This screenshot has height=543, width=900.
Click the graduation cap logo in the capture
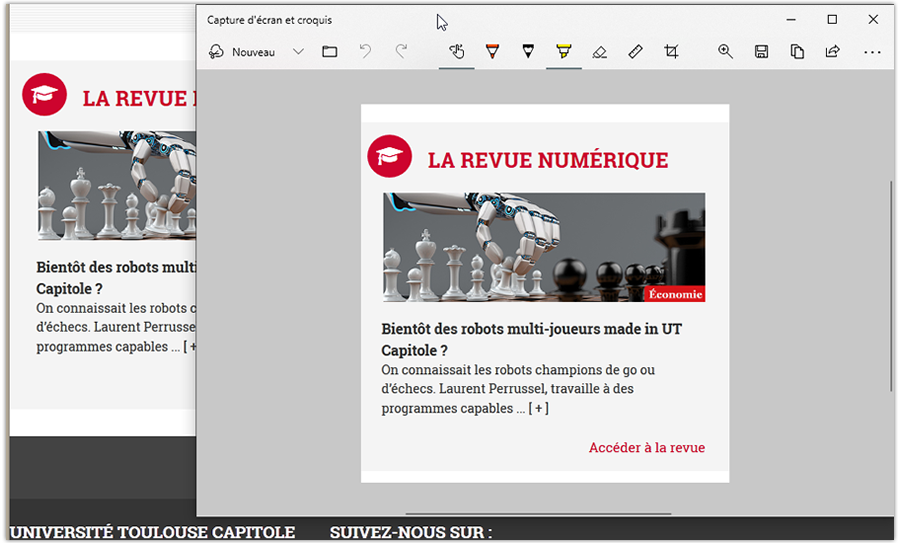click(390, 156)
